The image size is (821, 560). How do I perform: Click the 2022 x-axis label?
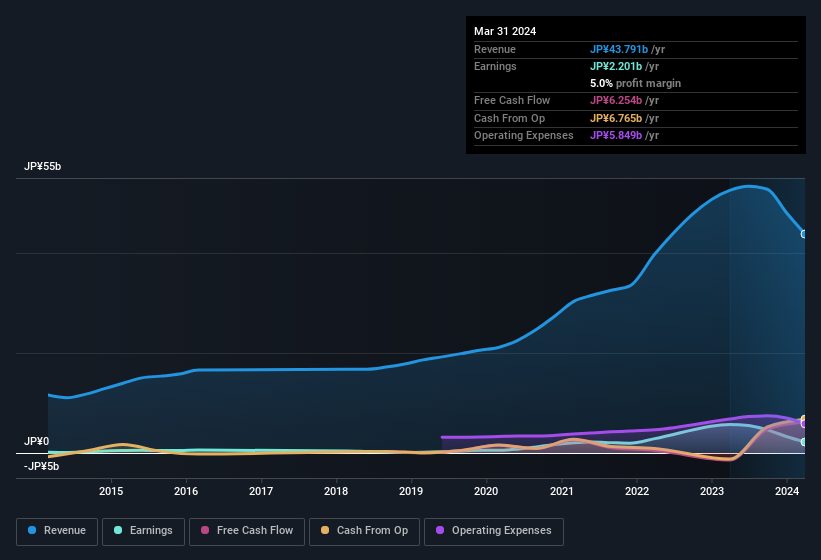(637, 491)
